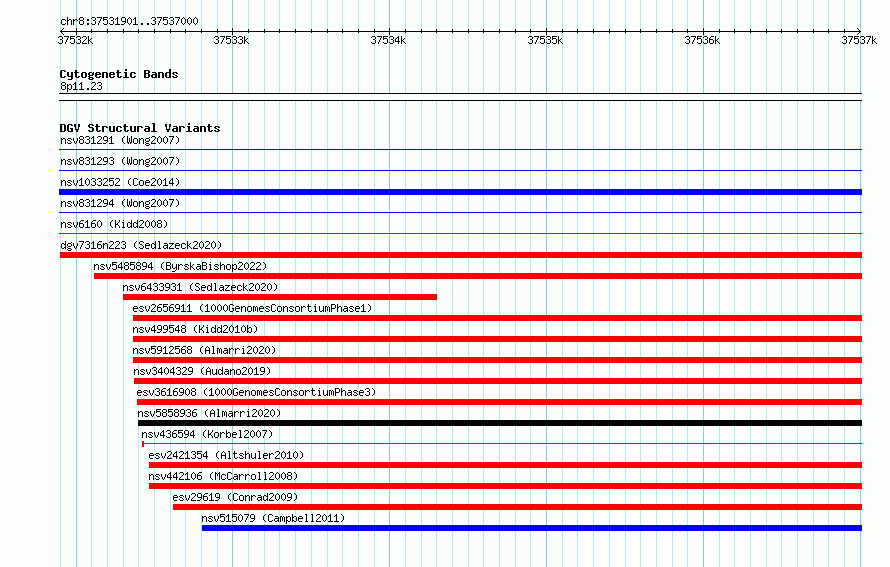Open the nsv6433931 (Sedlazeck2020) label
Image resolution: width=890 pixels, height=567 pixels.
pyautogui.click(x=200, y=287)
